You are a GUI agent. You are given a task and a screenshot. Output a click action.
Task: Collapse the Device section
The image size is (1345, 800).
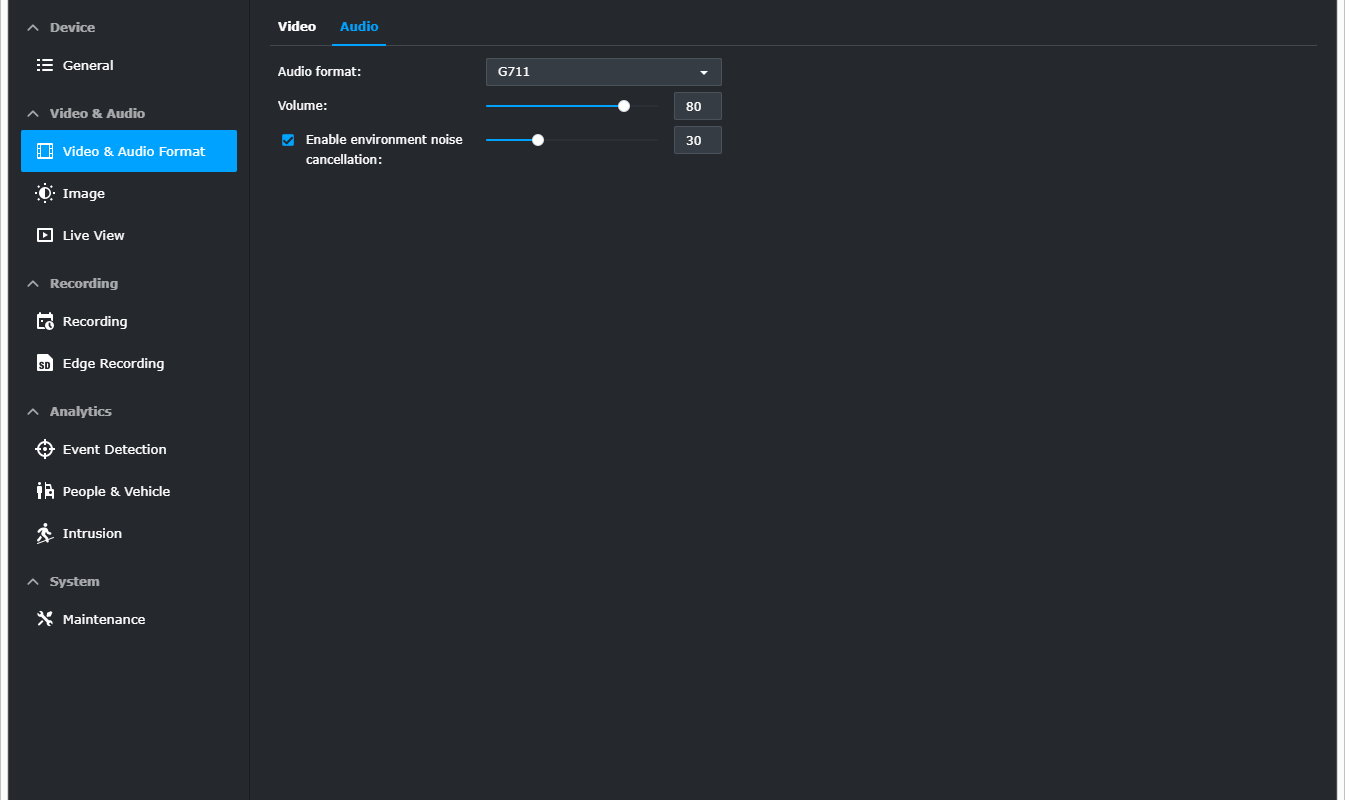(x=33, y=28)
